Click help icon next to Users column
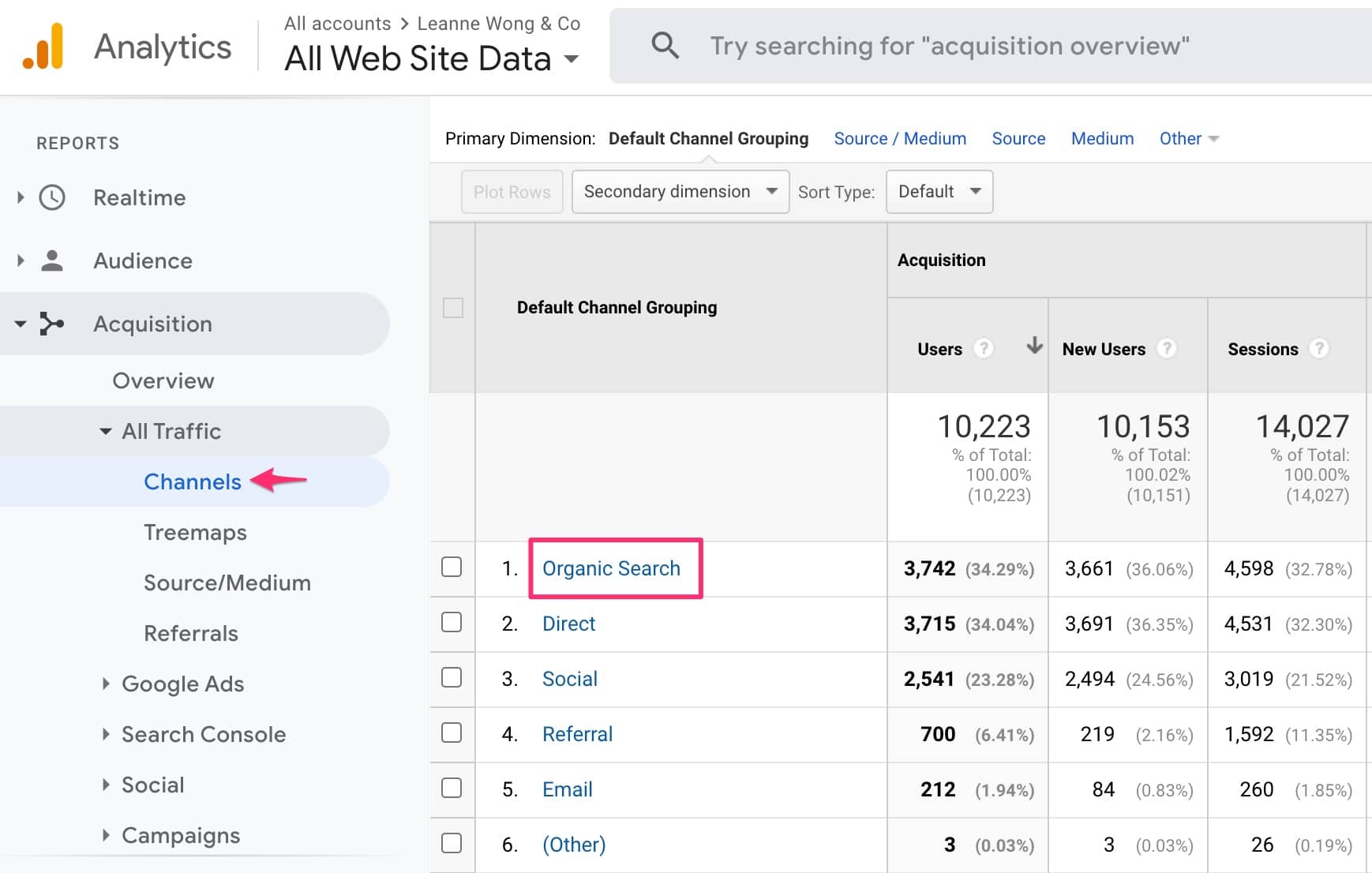The image size is (1372, 873). tap(983, 348)
